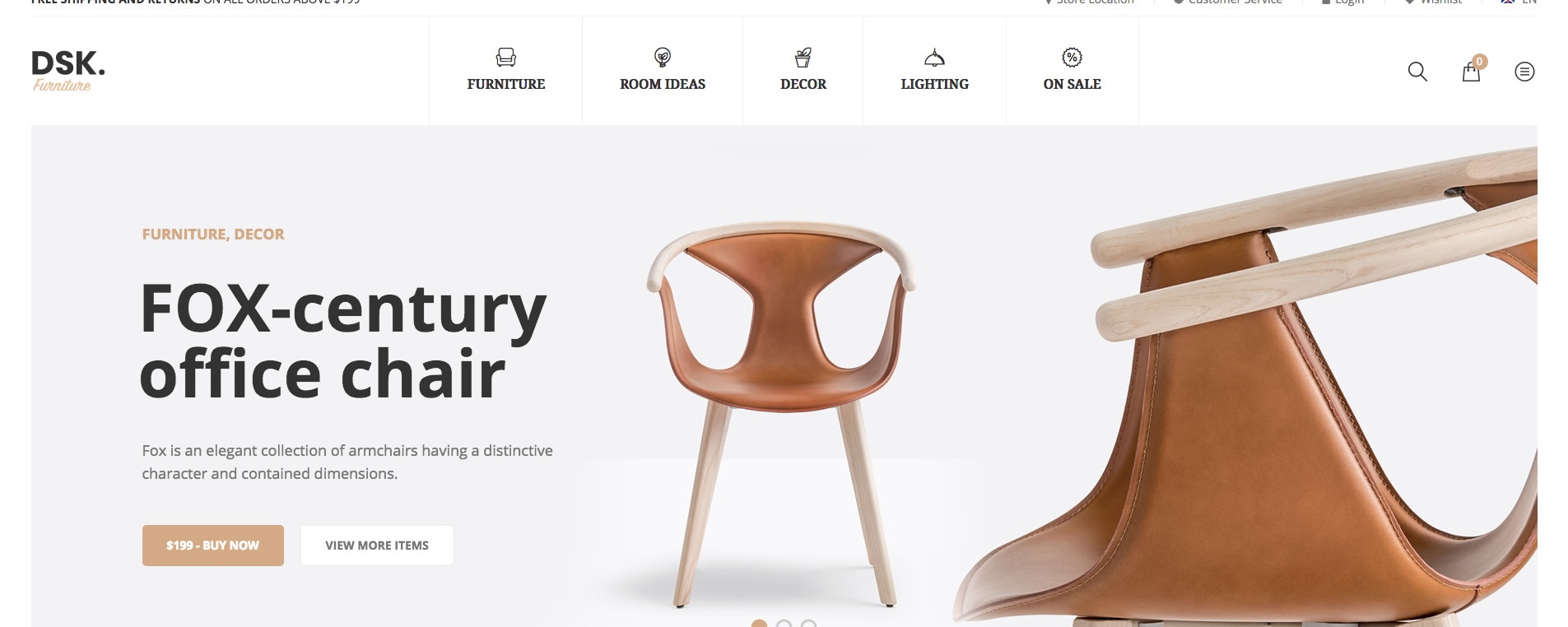
Task: Click the View More Items button
Action: tap(377, 546)
